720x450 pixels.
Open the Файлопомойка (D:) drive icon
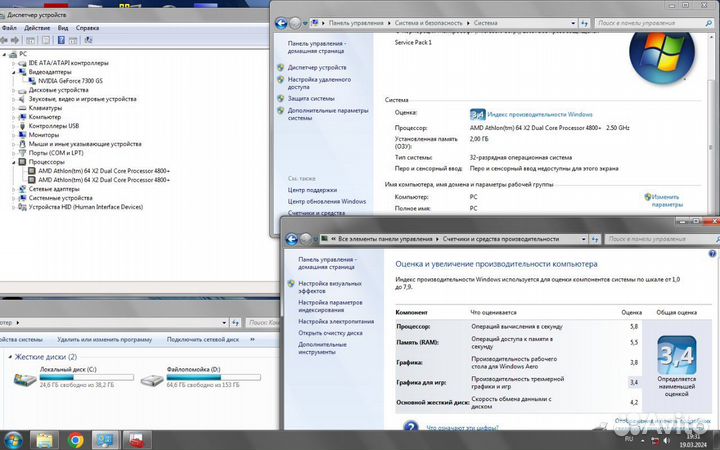(x=152, y=379)
